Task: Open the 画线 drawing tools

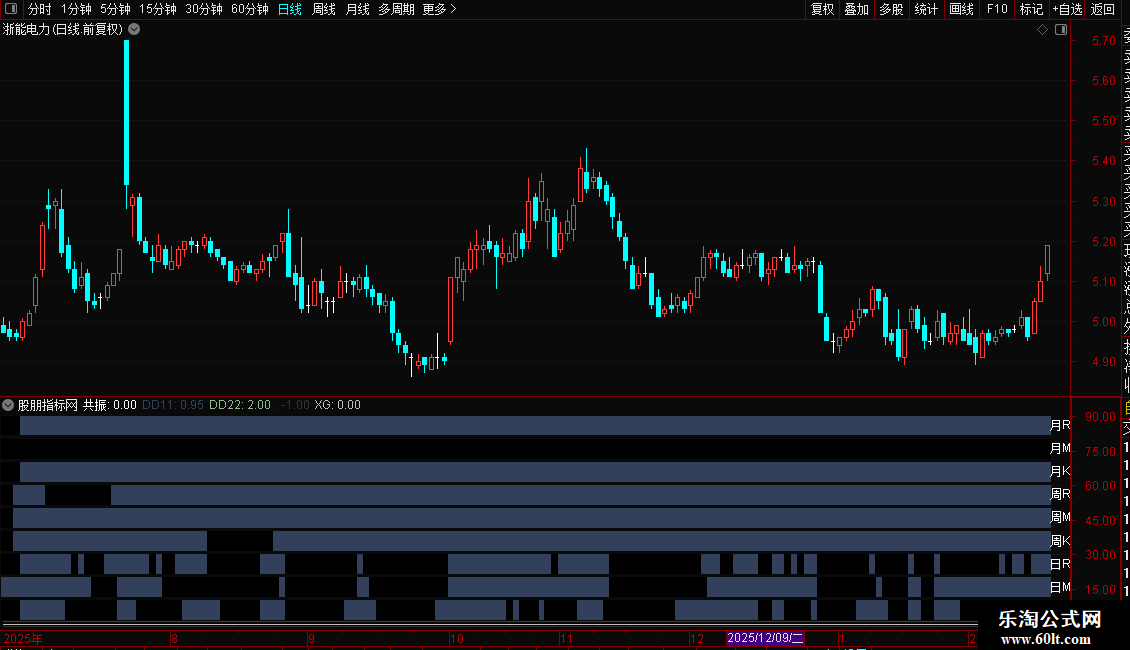Action: click(x=961, y=9)
